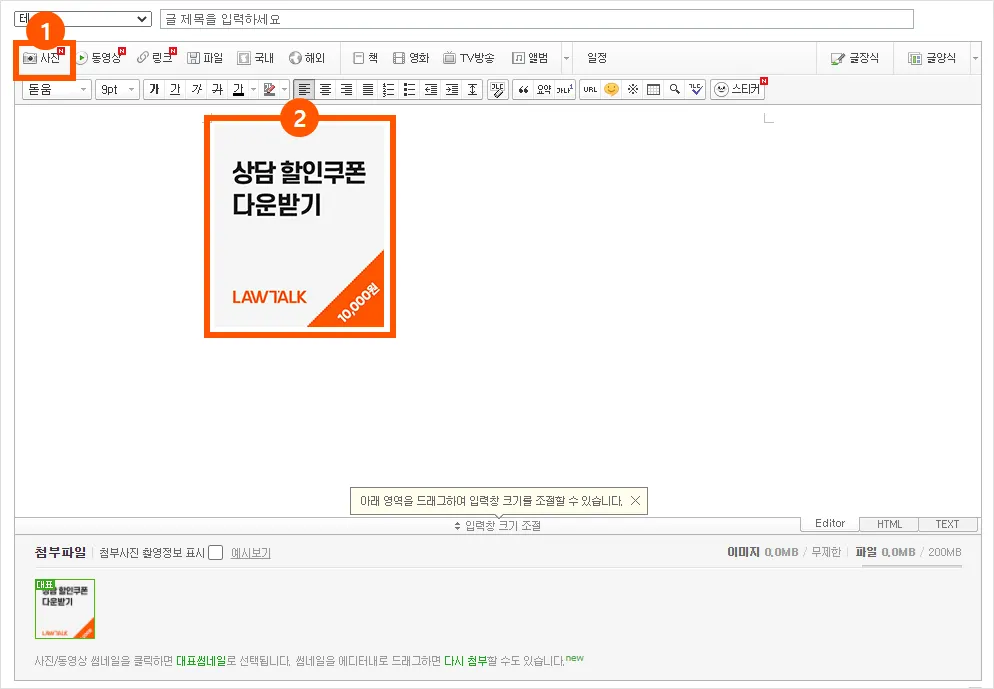Add an album via 앨범 button

[530, 58]
